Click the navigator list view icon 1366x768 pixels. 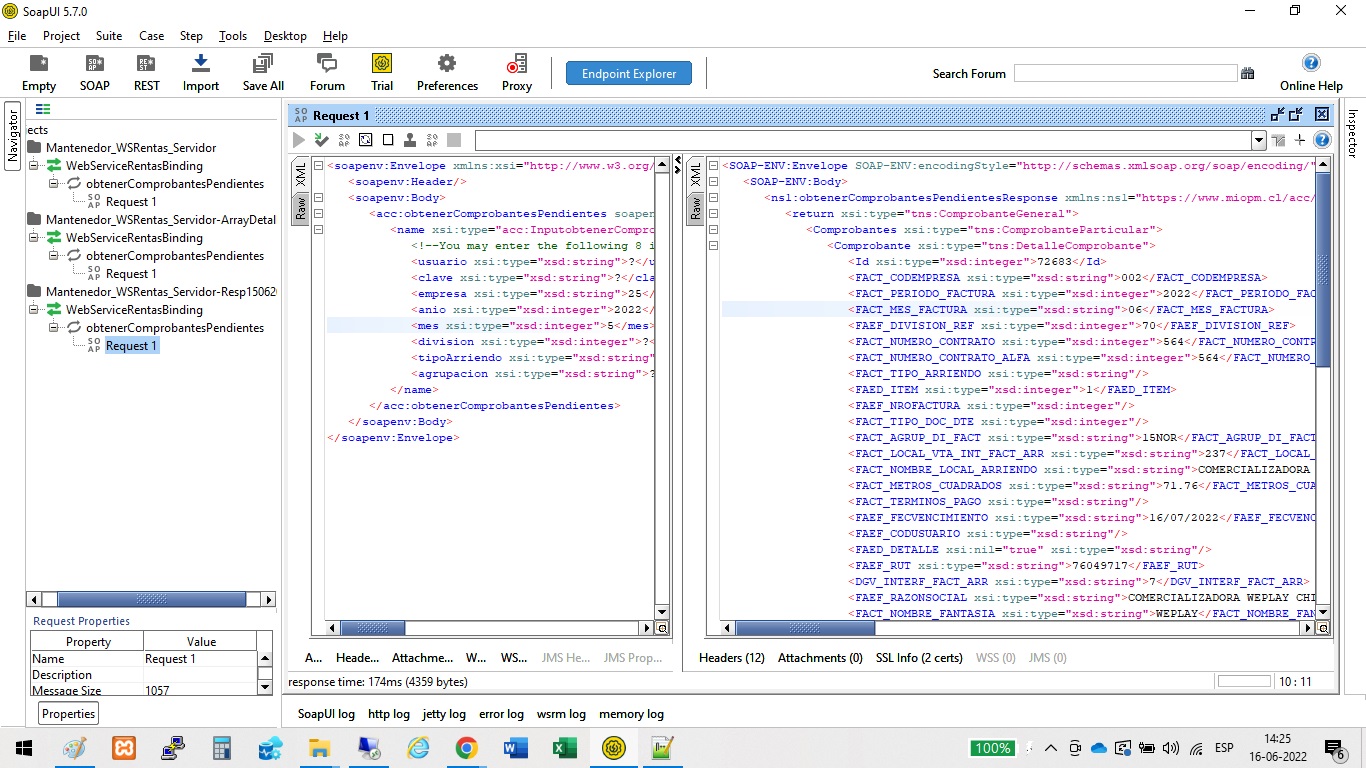(x=43, y=110)
